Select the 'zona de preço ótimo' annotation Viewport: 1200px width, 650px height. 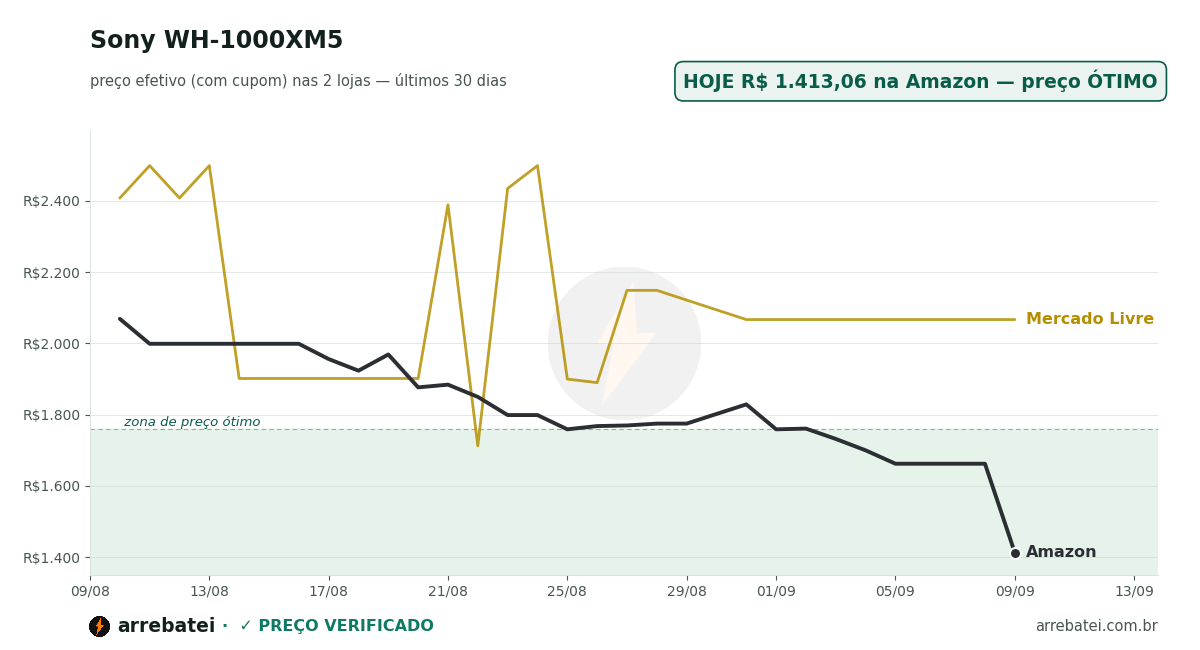[x=192, y=422]
